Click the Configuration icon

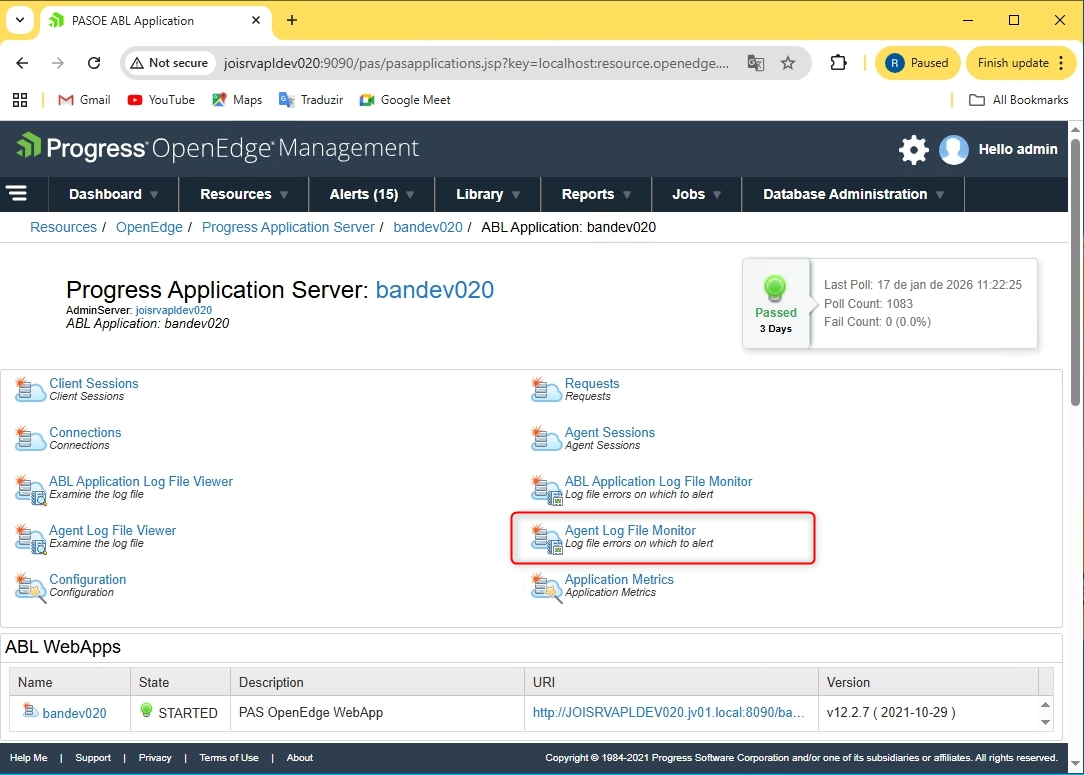[30, 586]
